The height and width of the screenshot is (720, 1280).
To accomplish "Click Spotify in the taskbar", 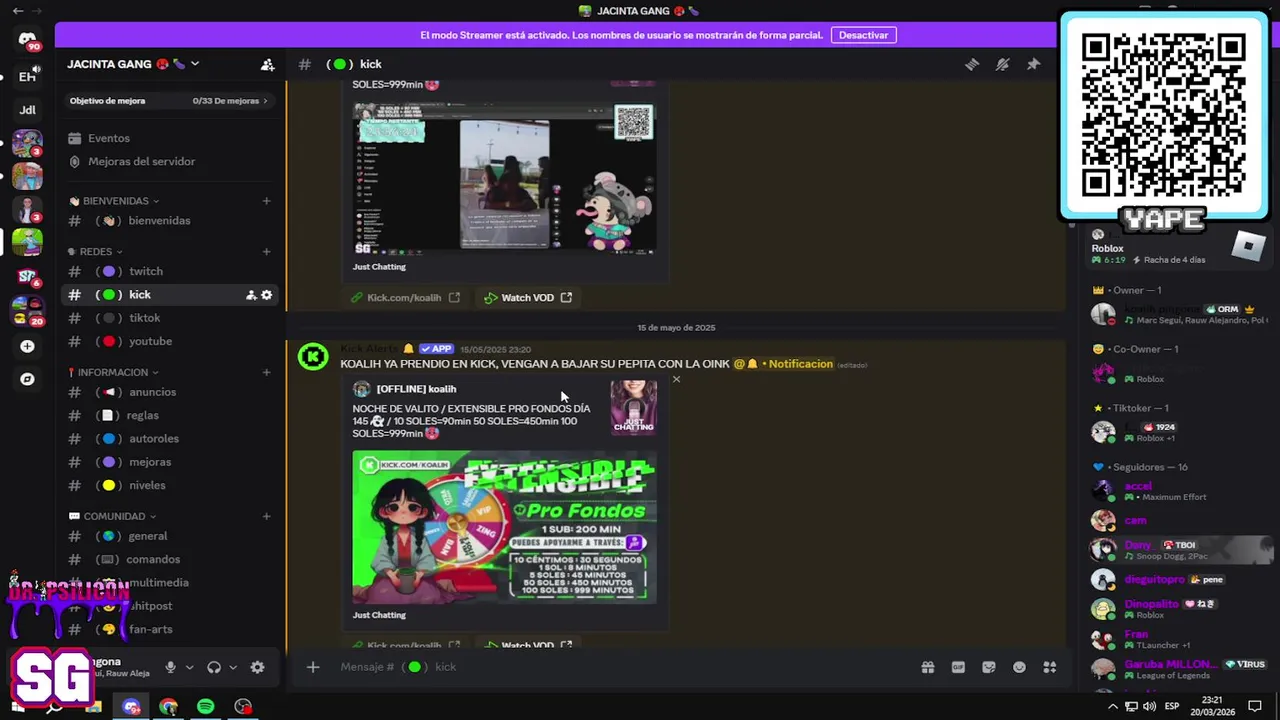I will pos(205,707).
